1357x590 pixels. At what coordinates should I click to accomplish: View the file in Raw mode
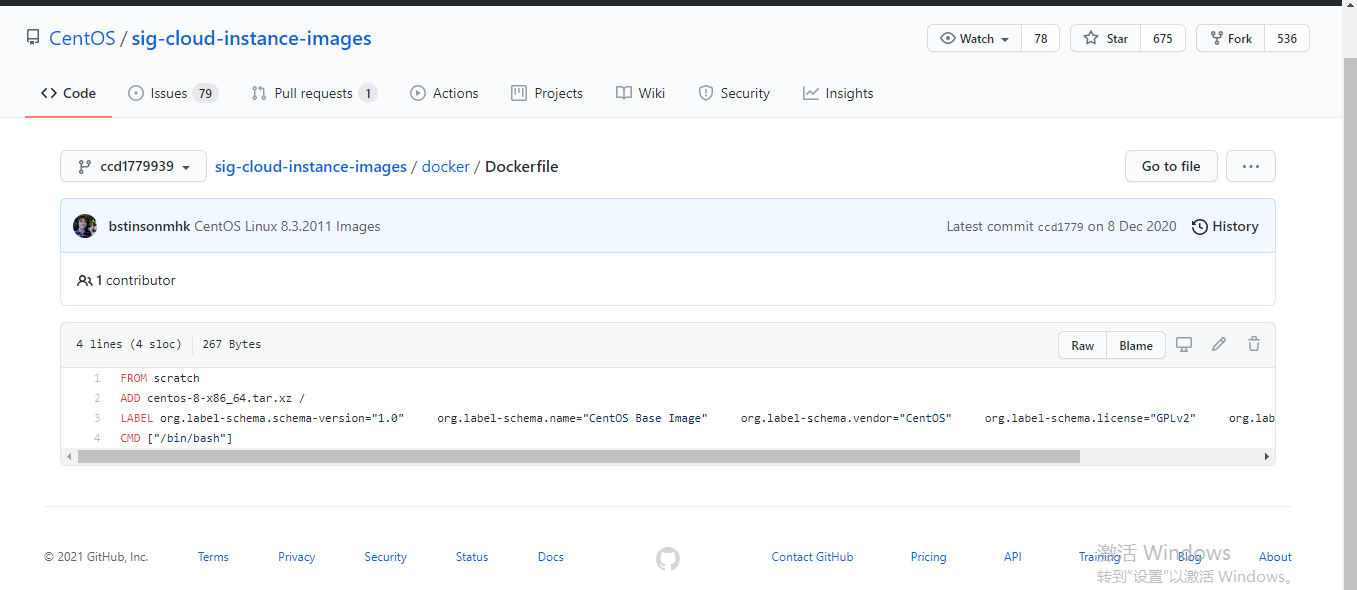(1083, 345)
